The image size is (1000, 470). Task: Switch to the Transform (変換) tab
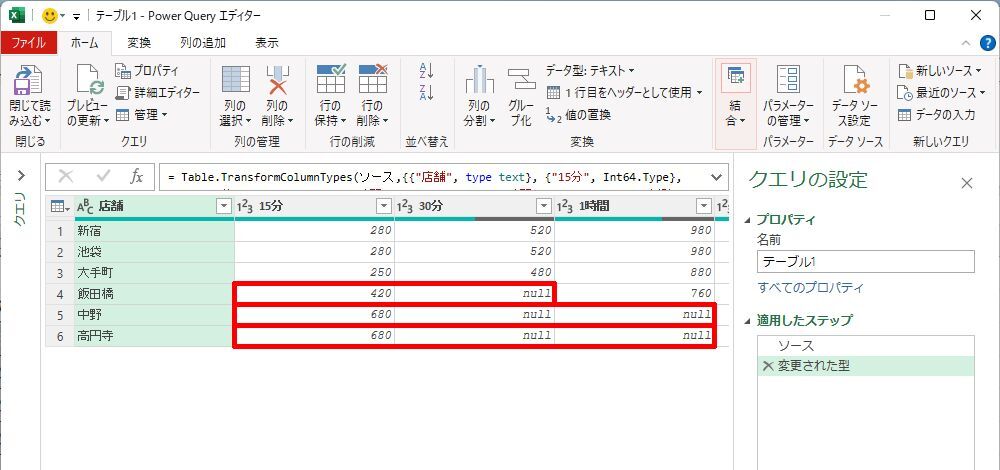[x=139, y=42]
